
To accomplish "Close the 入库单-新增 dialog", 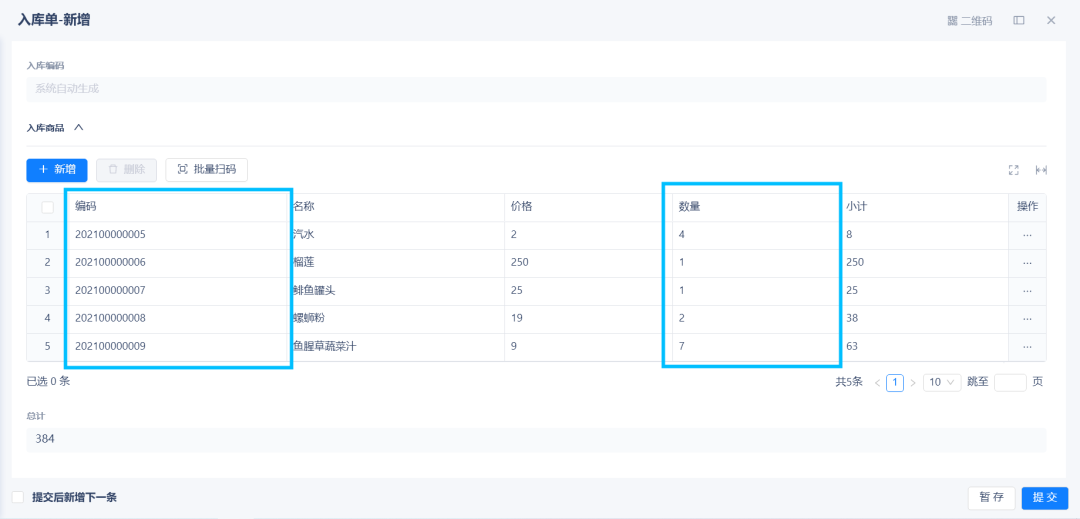I will coord(1051,21).
